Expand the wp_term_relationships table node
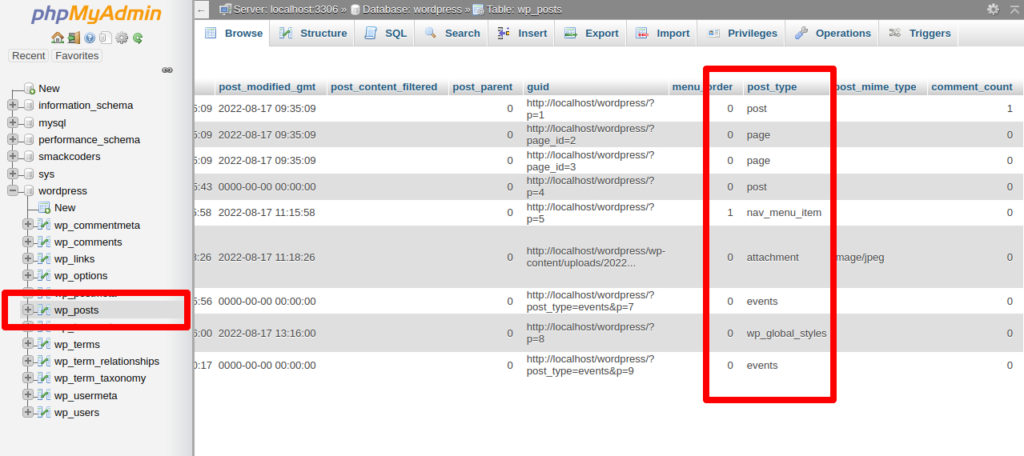This screenshot has height=456, width=1024. pos(28,361)
